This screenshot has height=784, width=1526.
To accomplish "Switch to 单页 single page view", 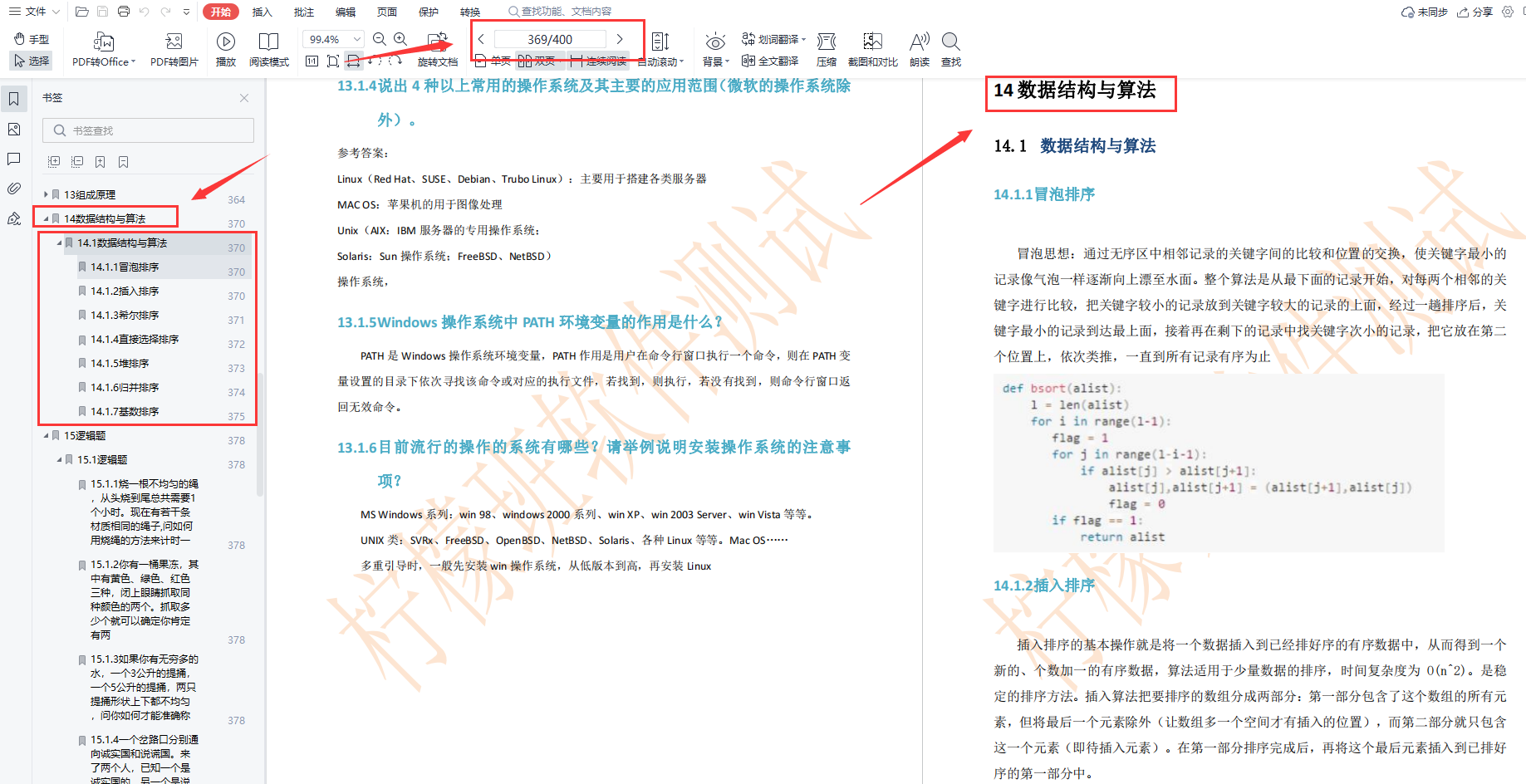I will [493, 61].
